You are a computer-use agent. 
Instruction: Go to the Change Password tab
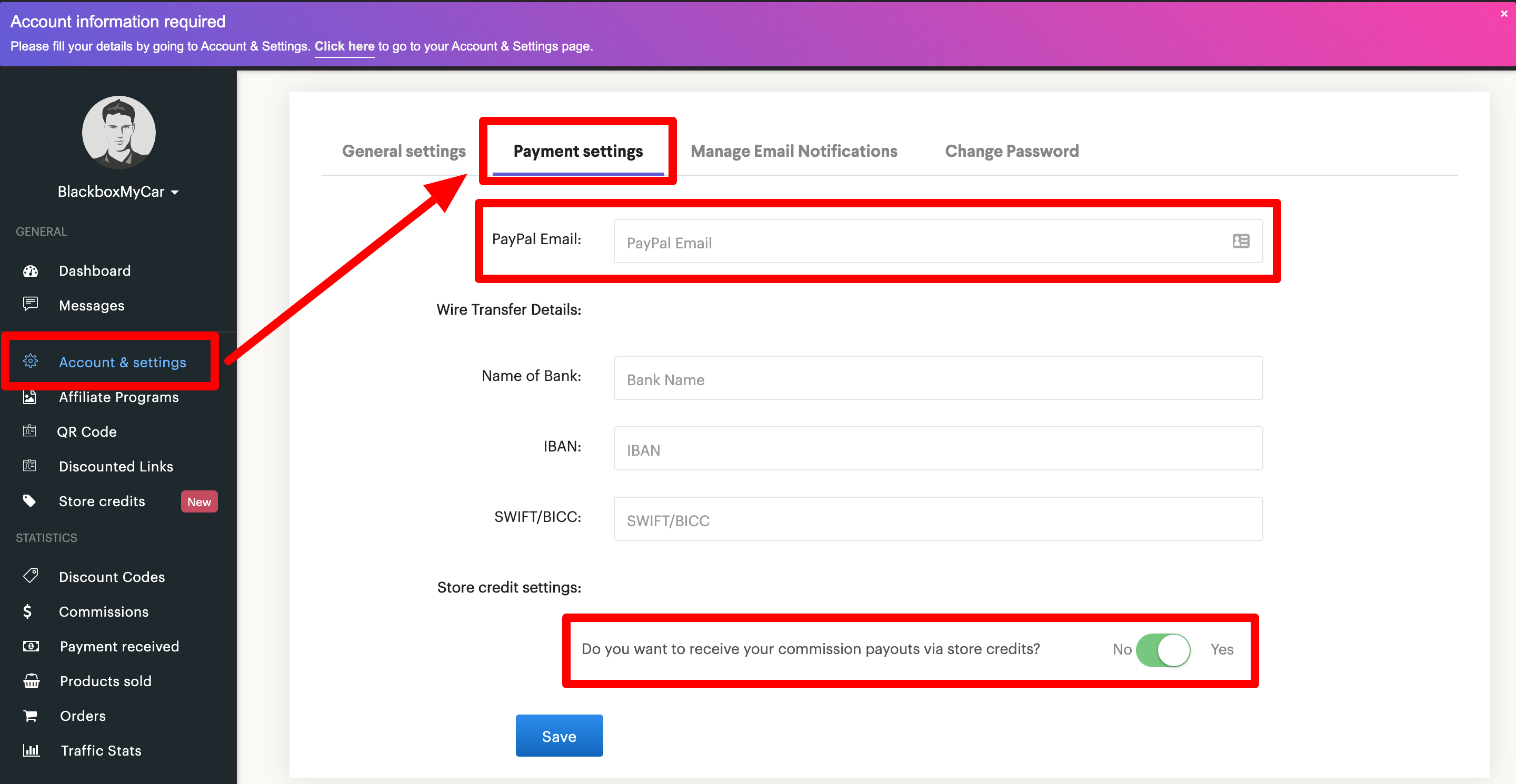pyautogui.click(x=1012, y=151)
